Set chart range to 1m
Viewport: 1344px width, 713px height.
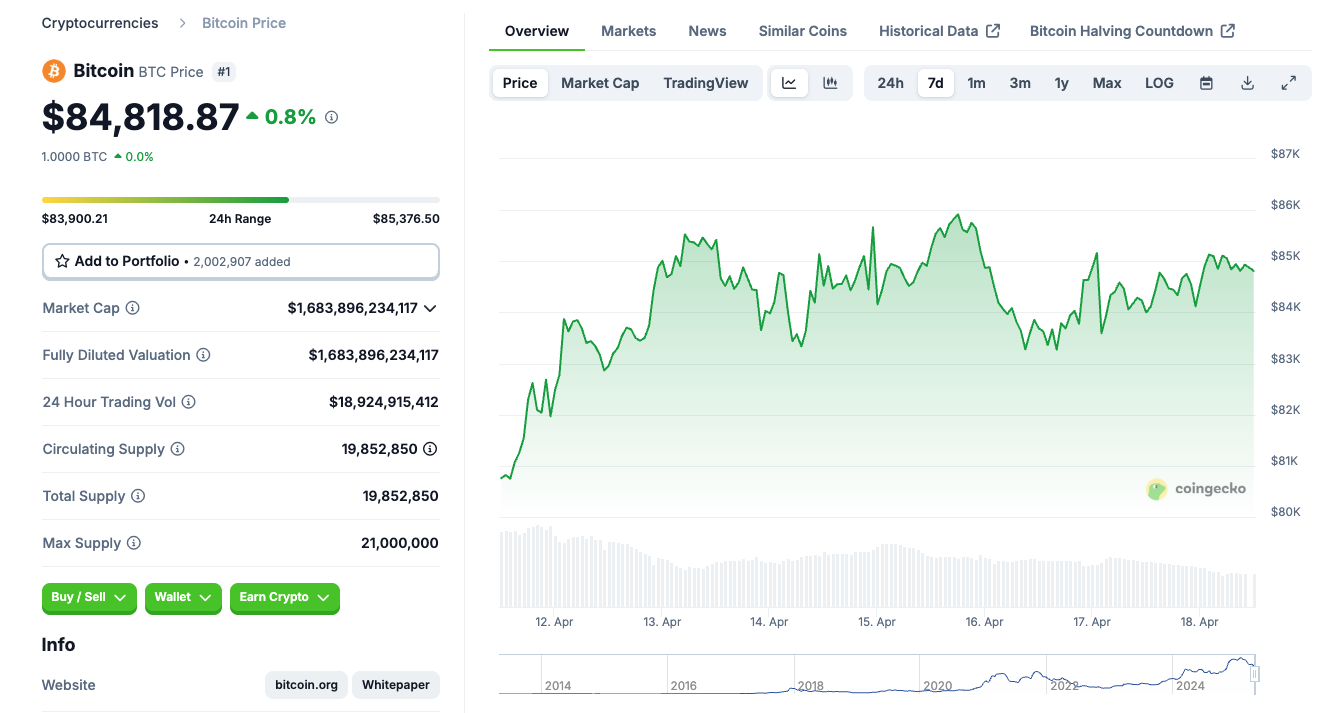[x=977, y=83]
